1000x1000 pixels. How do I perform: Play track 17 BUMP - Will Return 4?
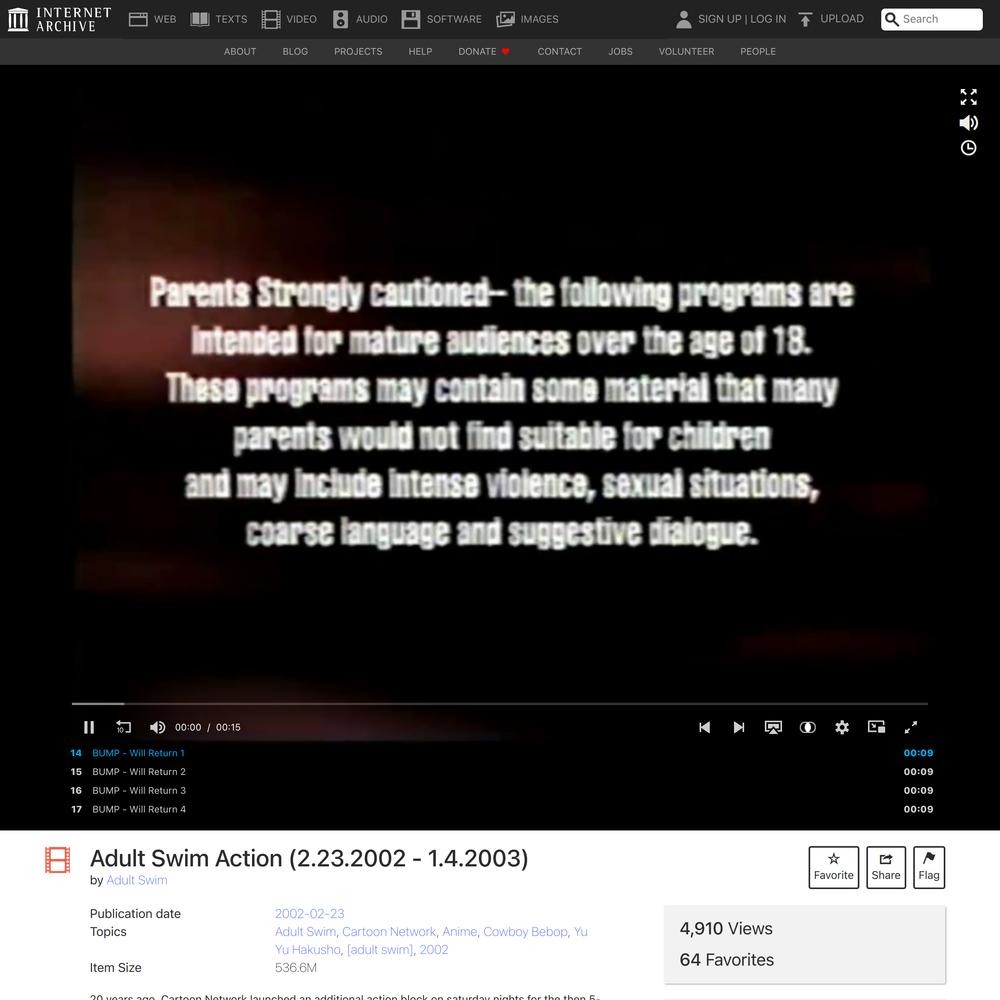coord(501,809)
